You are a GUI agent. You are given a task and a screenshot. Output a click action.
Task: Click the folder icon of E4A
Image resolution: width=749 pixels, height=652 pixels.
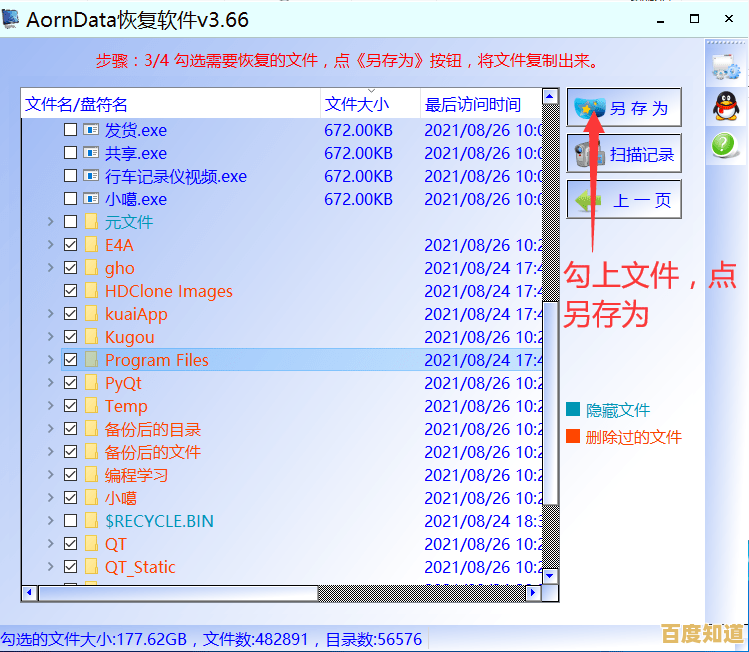(x=91, y=244)
